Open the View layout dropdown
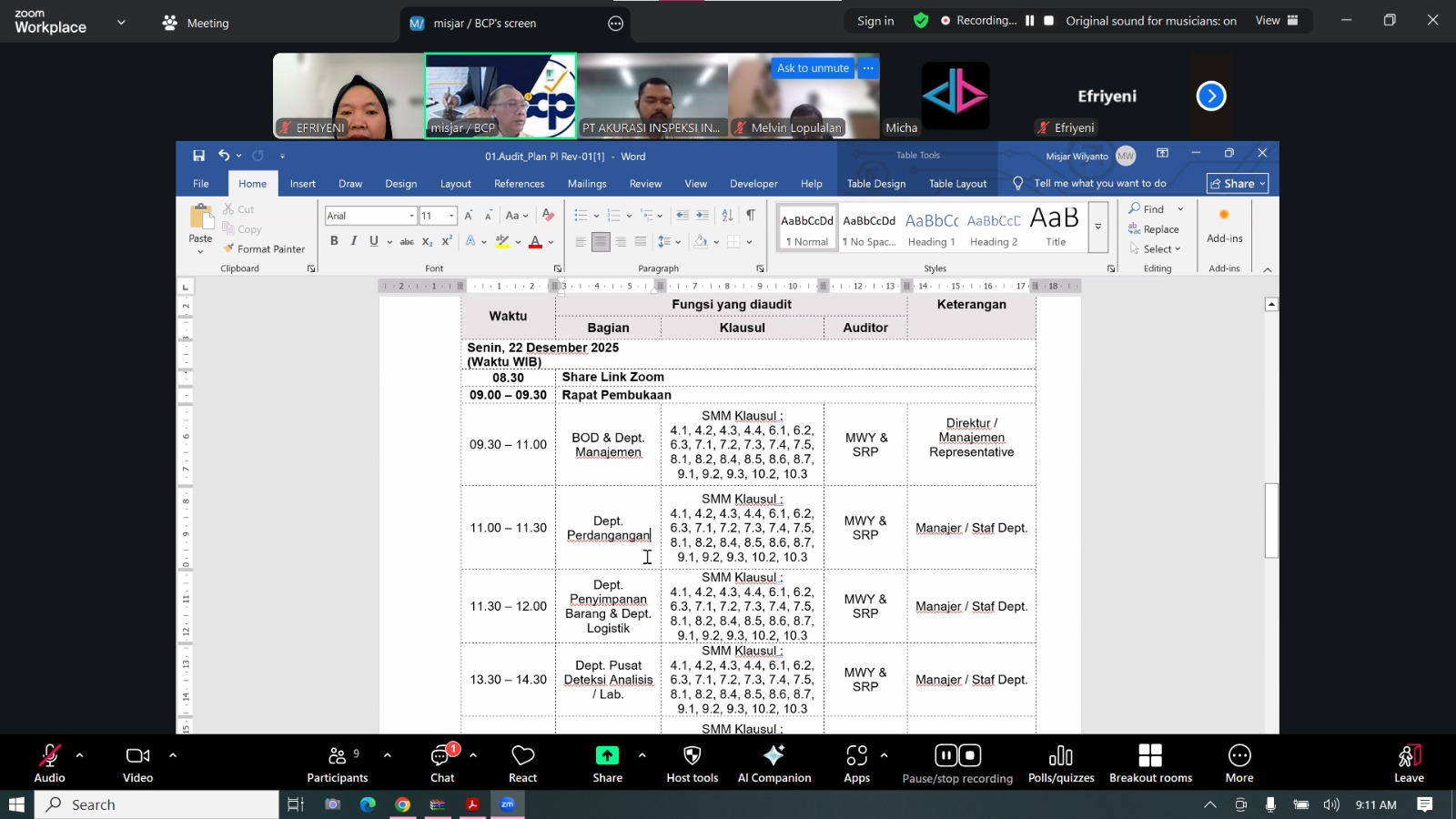 click(x=1277, y=21)
